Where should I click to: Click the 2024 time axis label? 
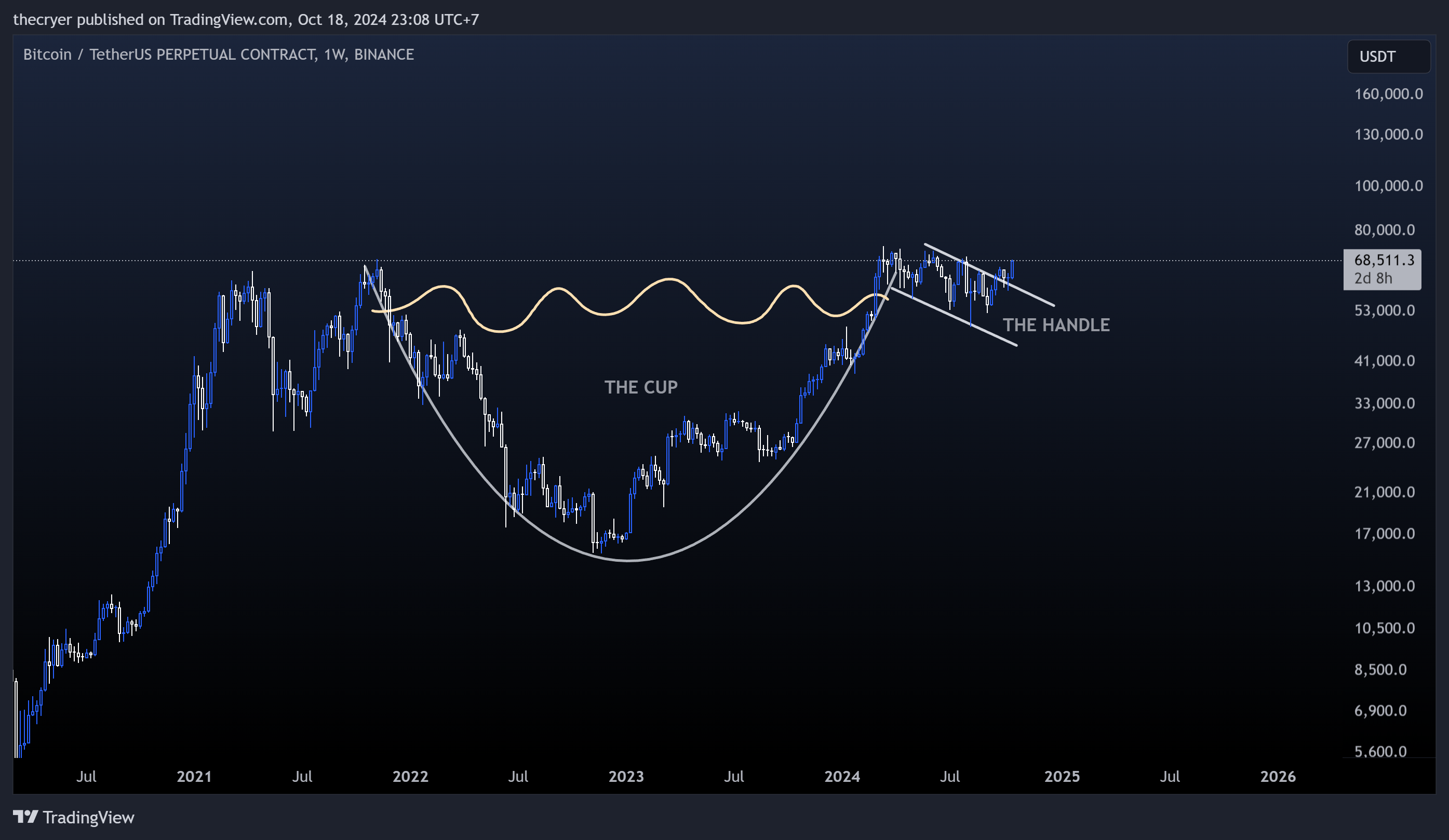pyautogui.click(x=842, y=777)
